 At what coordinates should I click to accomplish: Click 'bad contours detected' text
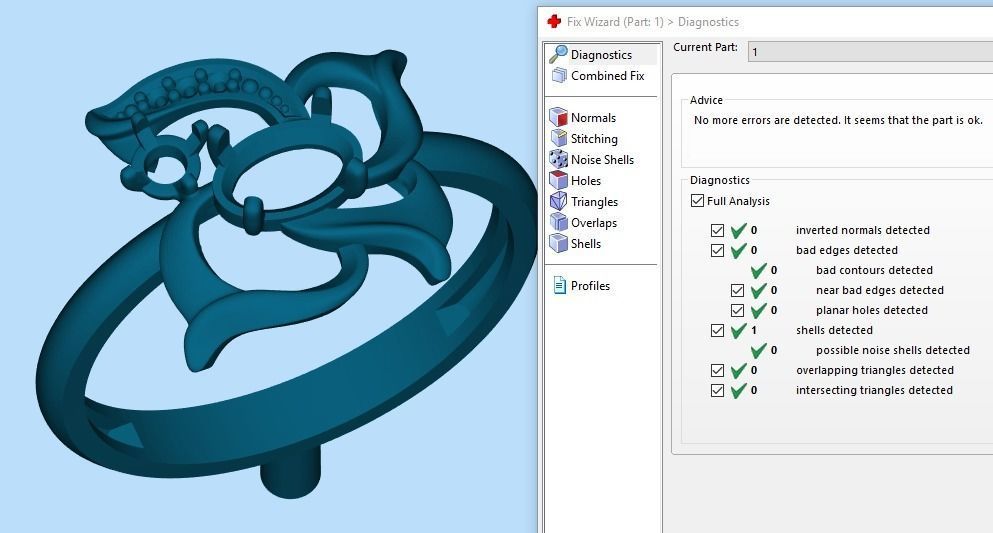[x=874, y=270]
